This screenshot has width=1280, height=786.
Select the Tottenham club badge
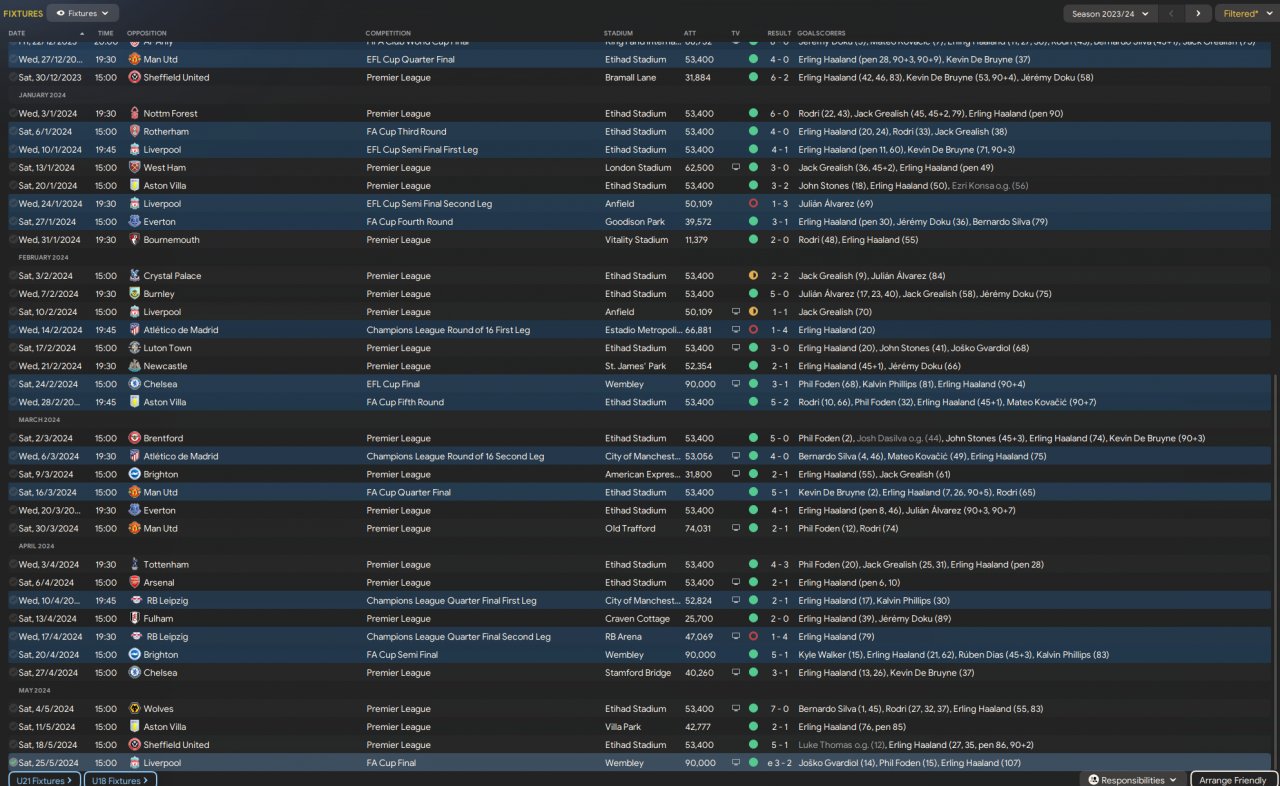(134, 565)
